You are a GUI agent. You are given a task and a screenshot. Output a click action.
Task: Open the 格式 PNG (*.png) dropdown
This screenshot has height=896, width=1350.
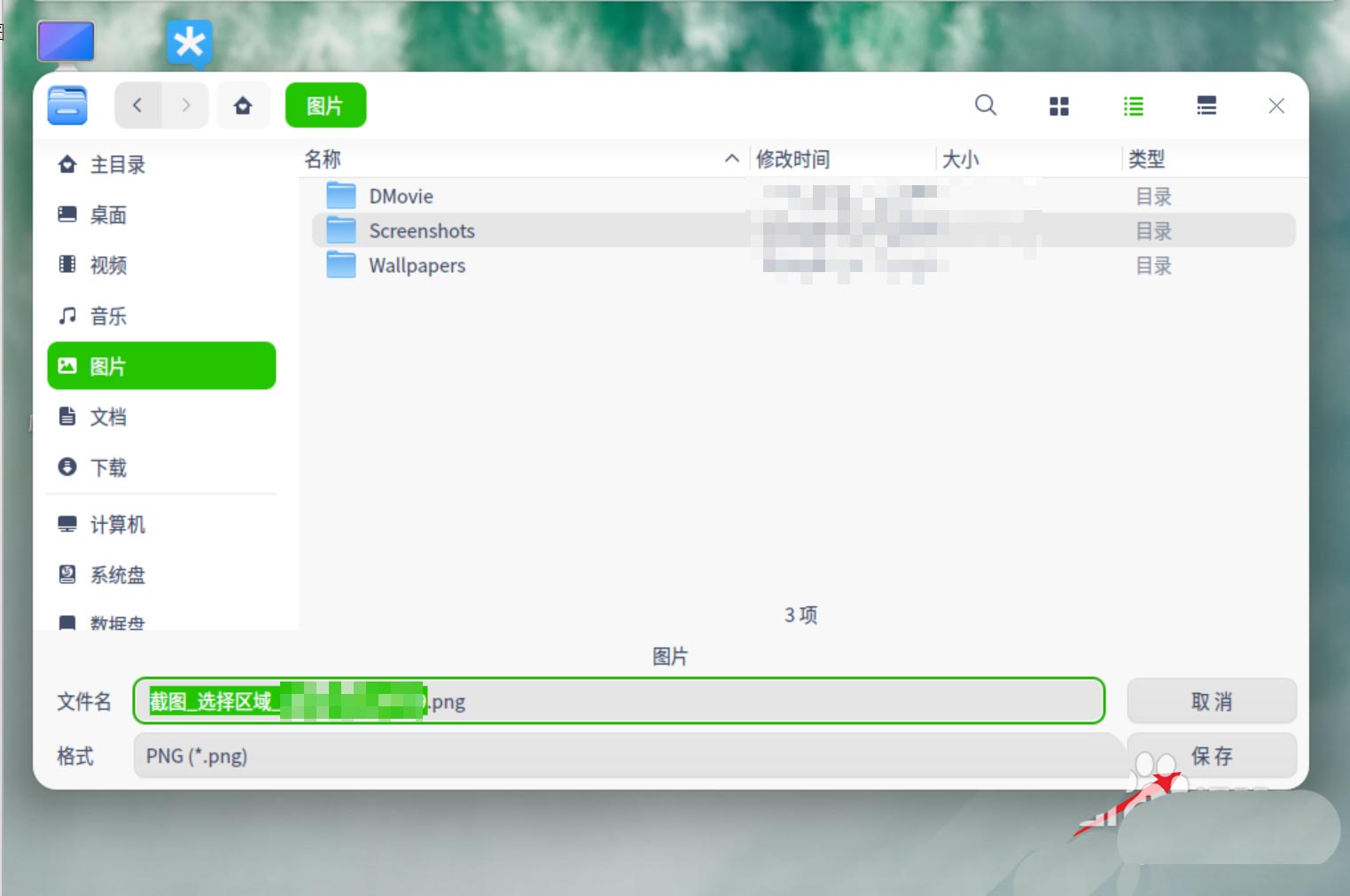pos(628,756)
